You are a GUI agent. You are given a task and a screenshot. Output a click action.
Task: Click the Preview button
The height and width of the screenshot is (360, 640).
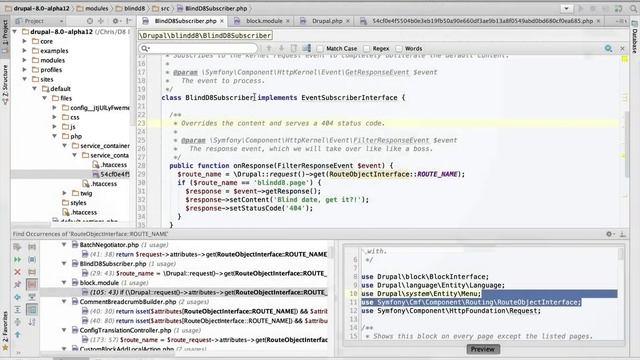point(483,349)
